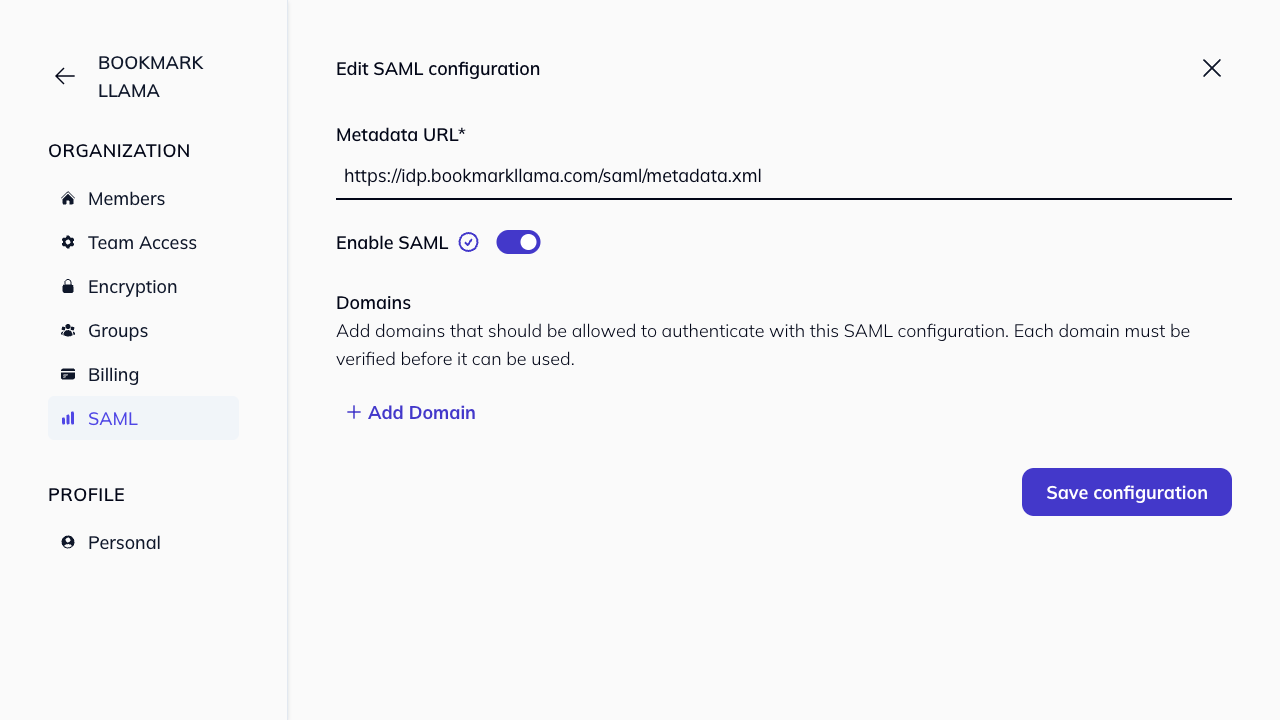Click the Team Access gear icon

coord(67,242)
